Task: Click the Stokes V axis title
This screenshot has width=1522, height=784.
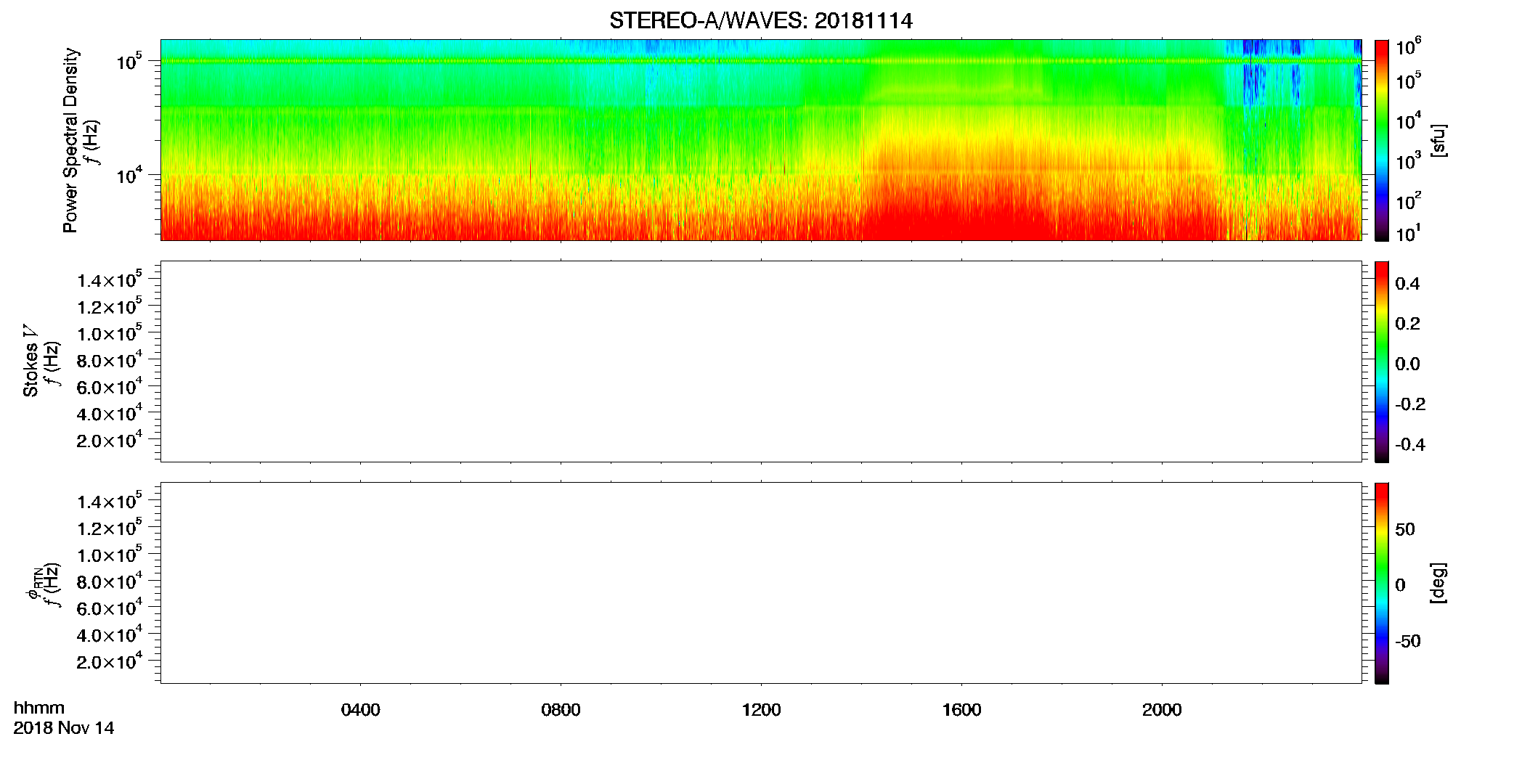Action: (x=30, y=362)
